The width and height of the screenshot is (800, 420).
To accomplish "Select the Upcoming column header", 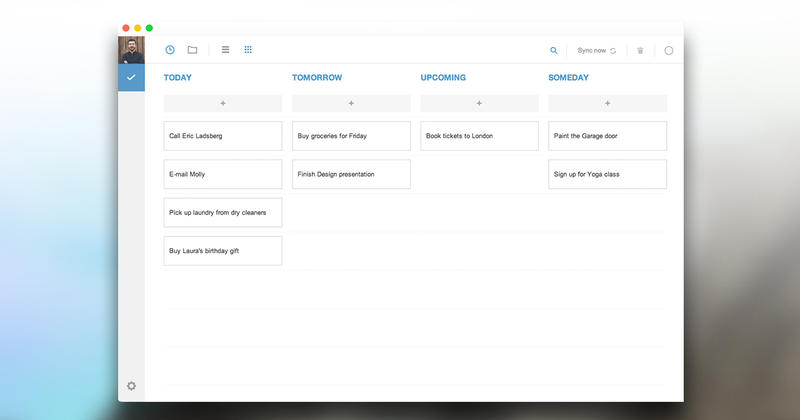I will pyautogui.click(x=443, y=78).
